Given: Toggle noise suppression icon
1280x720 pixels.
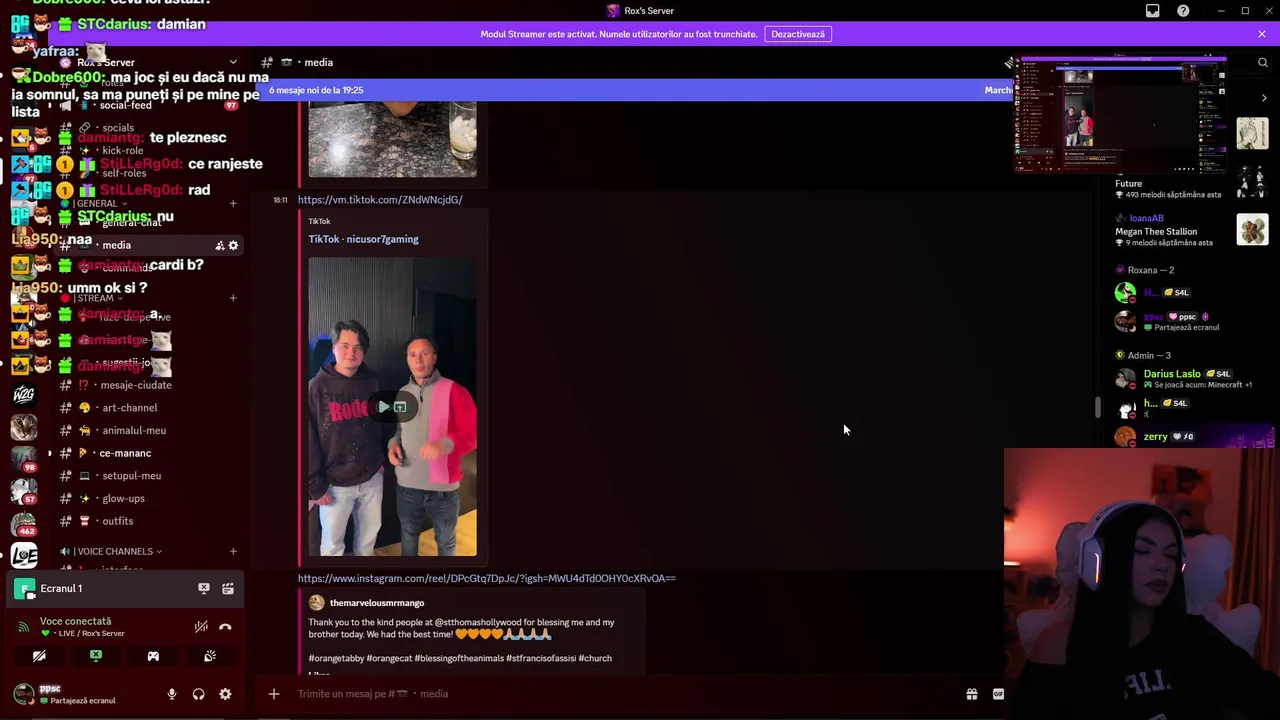Looking at the screenshot, I should (201, 627).
